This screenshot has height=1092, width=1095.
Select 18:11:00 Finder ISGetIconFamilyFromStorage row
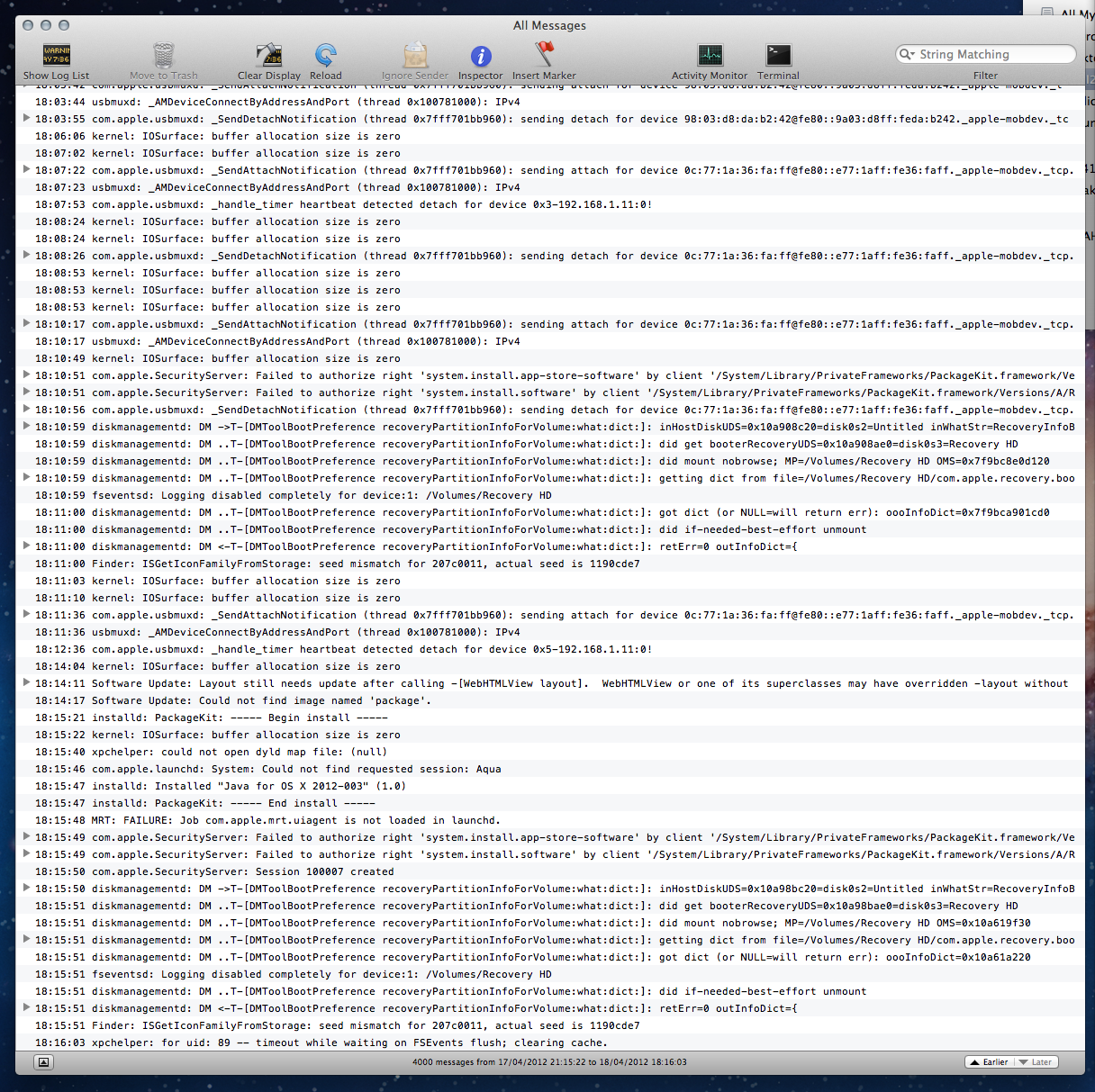pyautogui.click(x=550, y=564)
